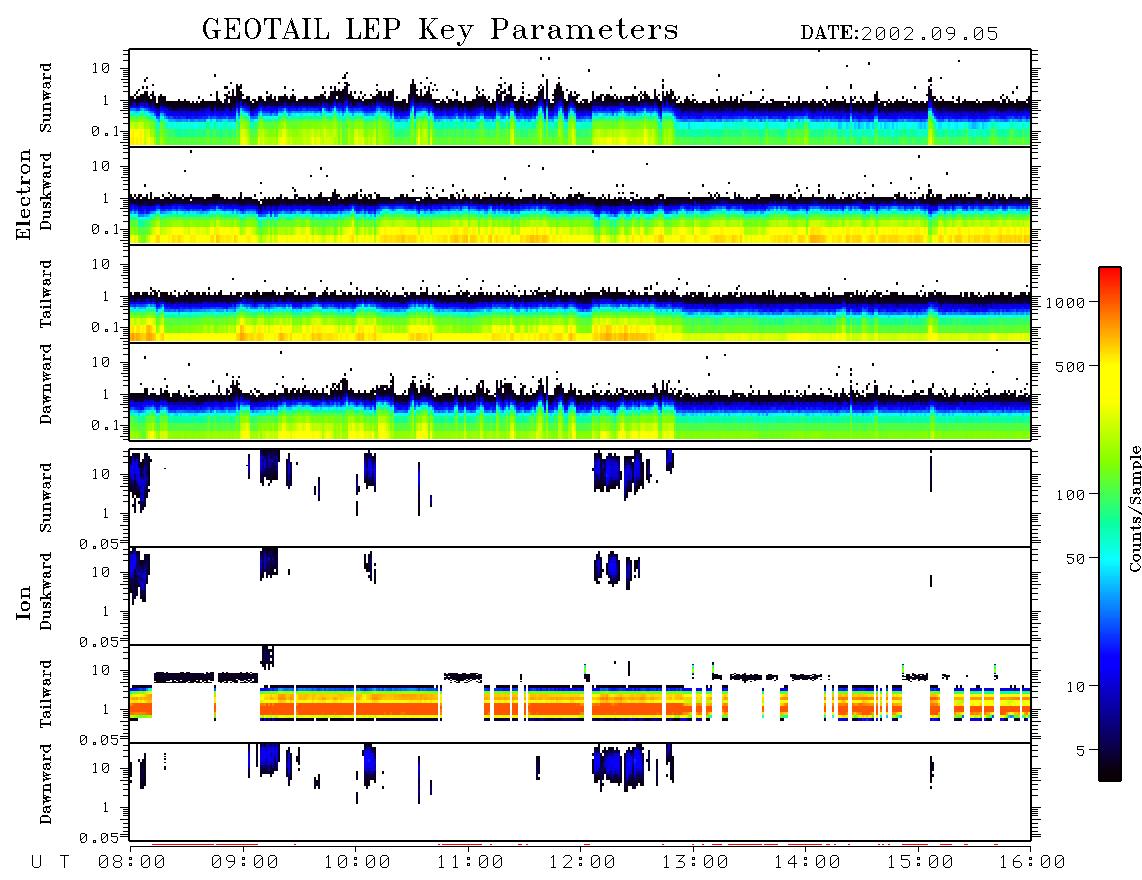Click the "14:00" time tick label
The height and width of the screenshot is (880, 1142).
807,863
